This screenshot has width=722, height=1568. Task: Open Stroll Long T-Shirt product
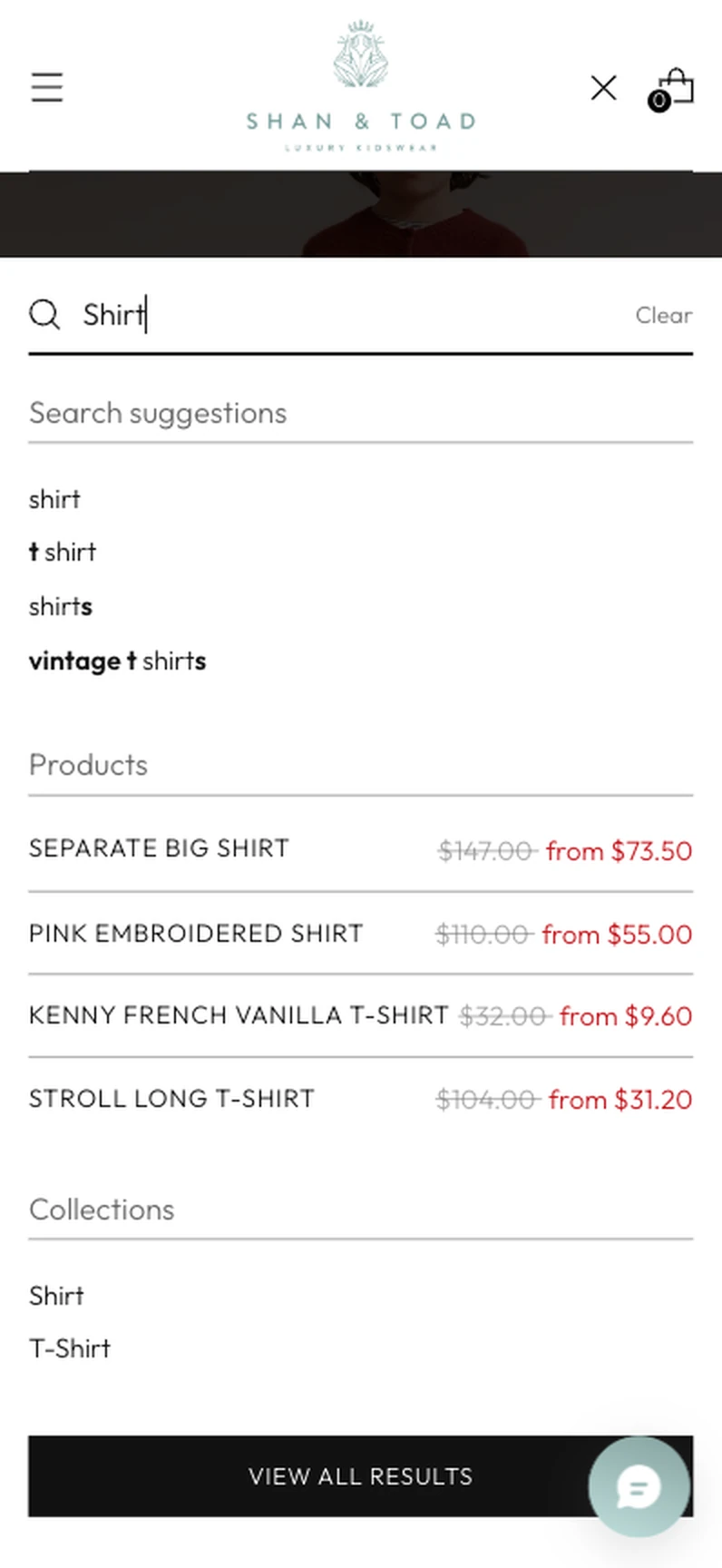tap(361, 1099)
